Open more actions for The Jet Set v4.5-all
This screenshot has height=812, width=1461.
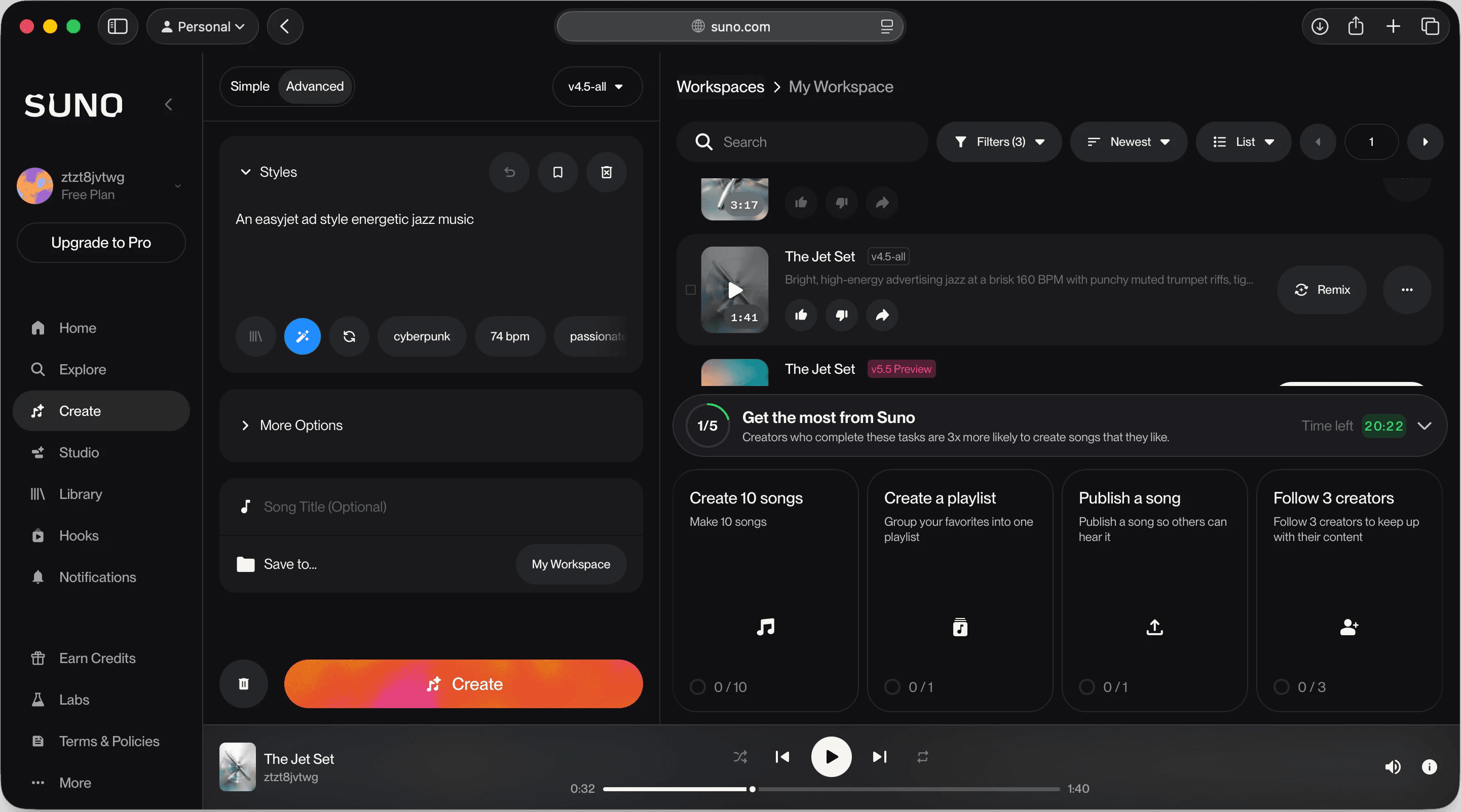(x=1407, y=290)
